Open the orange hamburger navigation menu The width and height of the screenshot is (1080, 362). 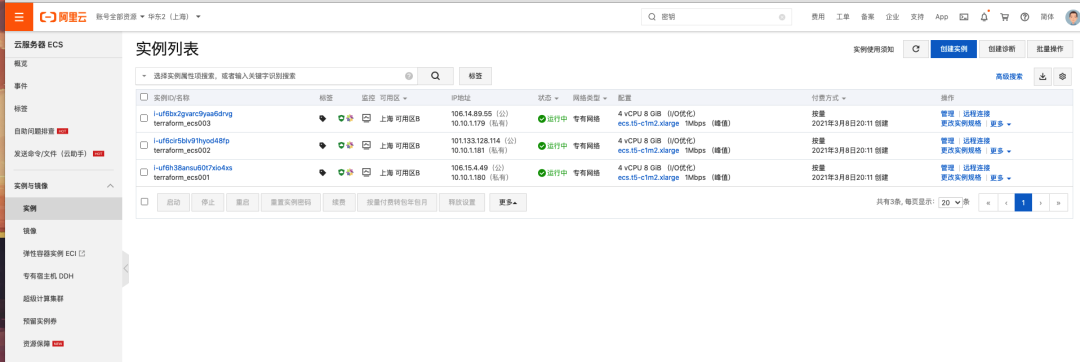point(19,17)
